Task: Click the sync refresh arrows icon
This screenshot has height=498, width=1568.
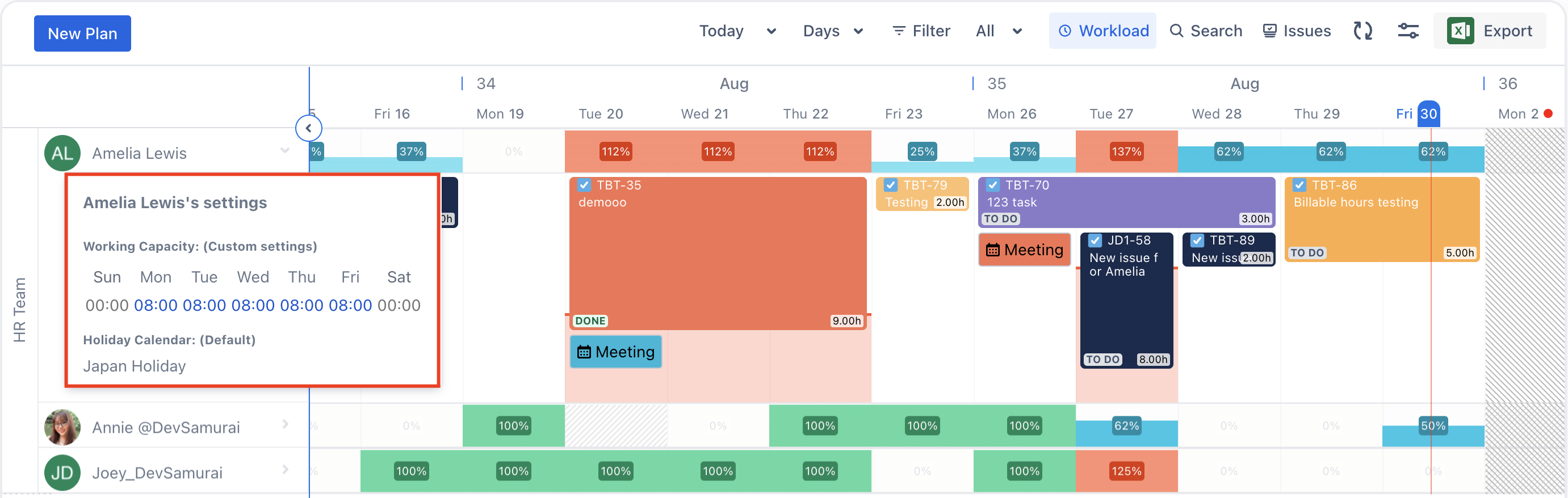Action: point(1362,31)
